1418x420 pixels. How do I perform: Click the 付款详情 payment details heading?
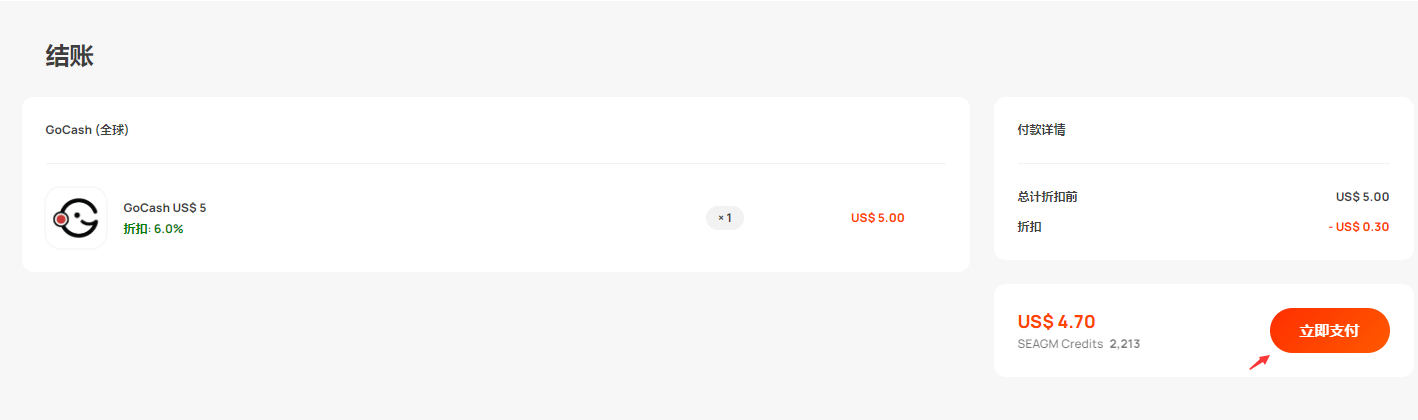point(1042,130)
